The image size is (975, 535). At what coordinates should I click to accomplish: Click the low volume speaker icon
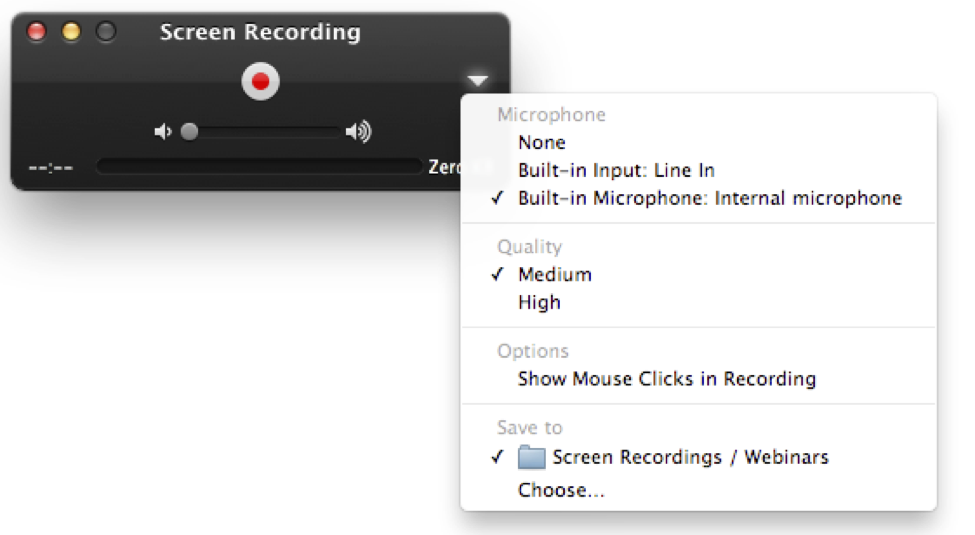163,132
